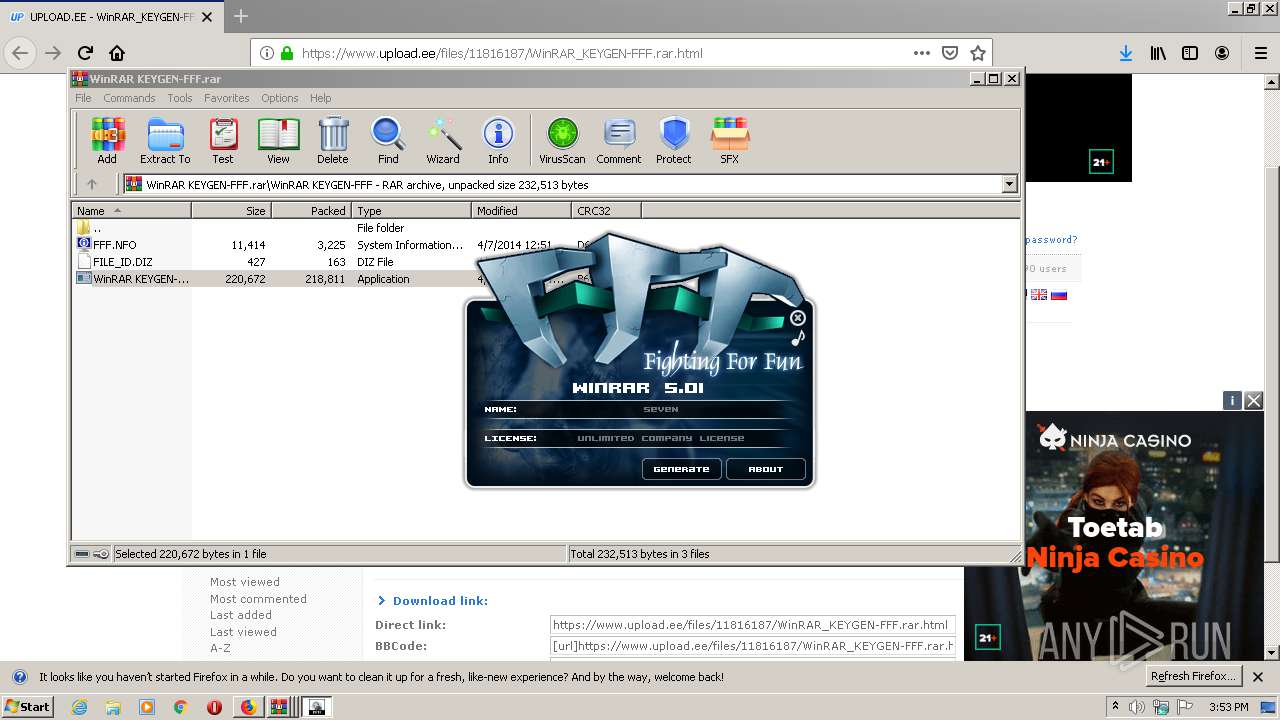The image size is (1280, 720).
Task: Open new Firefox tab plus button
Action: click(240, 16)
